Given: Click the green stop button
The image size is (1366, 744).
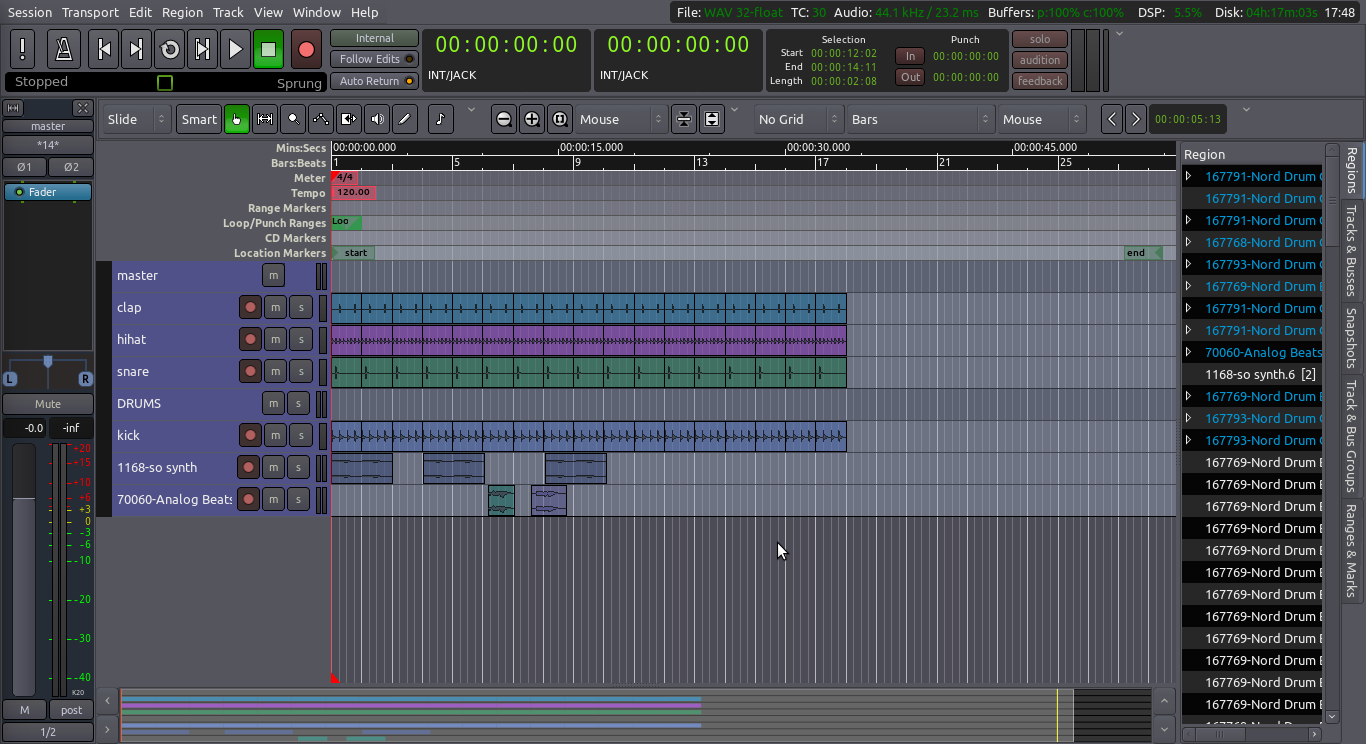Looking at the screenshot, I should click(268, 49).
